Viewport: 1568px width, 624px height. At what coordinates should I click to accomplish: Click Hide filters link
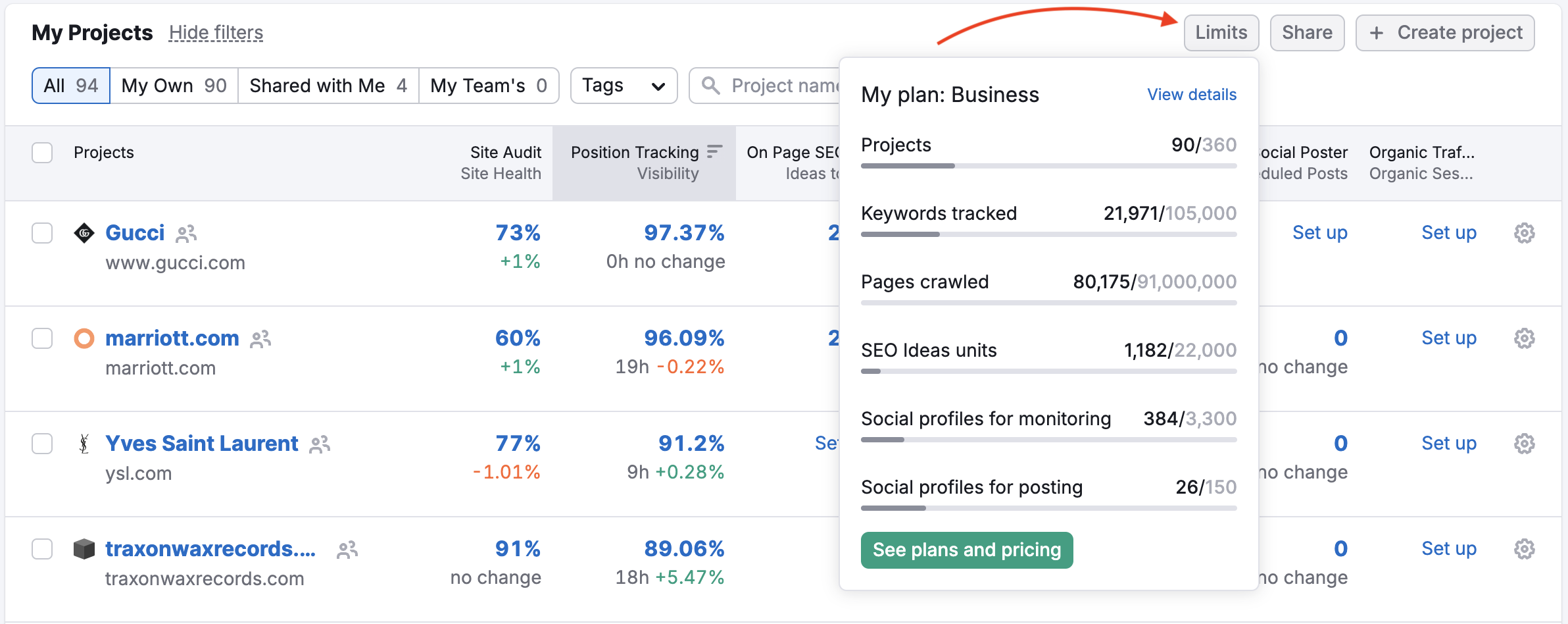[x=216, y=33]
